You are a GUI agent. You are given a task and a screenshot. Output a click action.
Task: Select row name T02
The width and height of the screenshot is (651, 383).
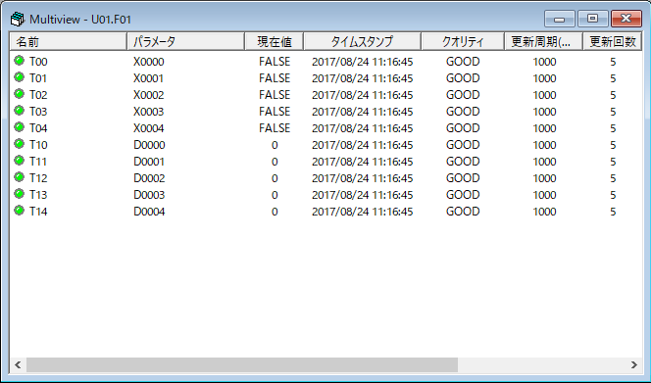pos(38,95)
